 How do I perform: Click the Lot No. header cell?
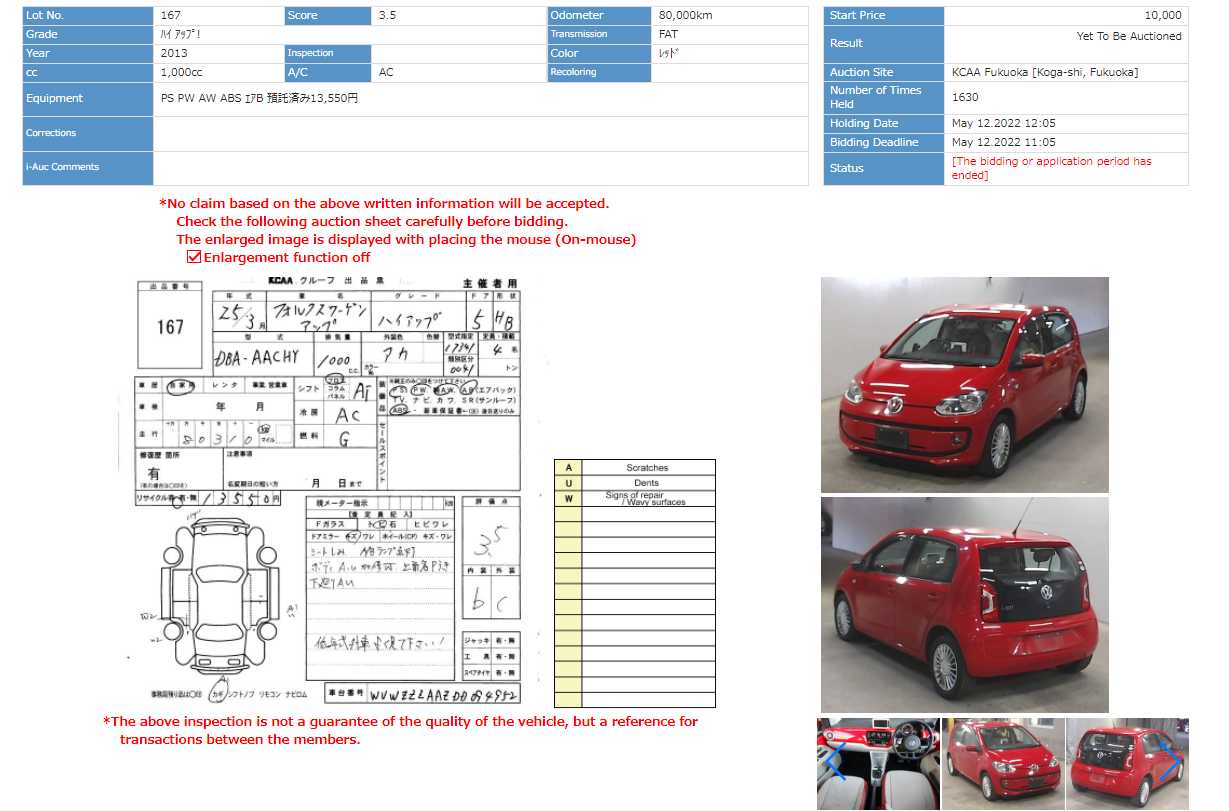(88, 16)
